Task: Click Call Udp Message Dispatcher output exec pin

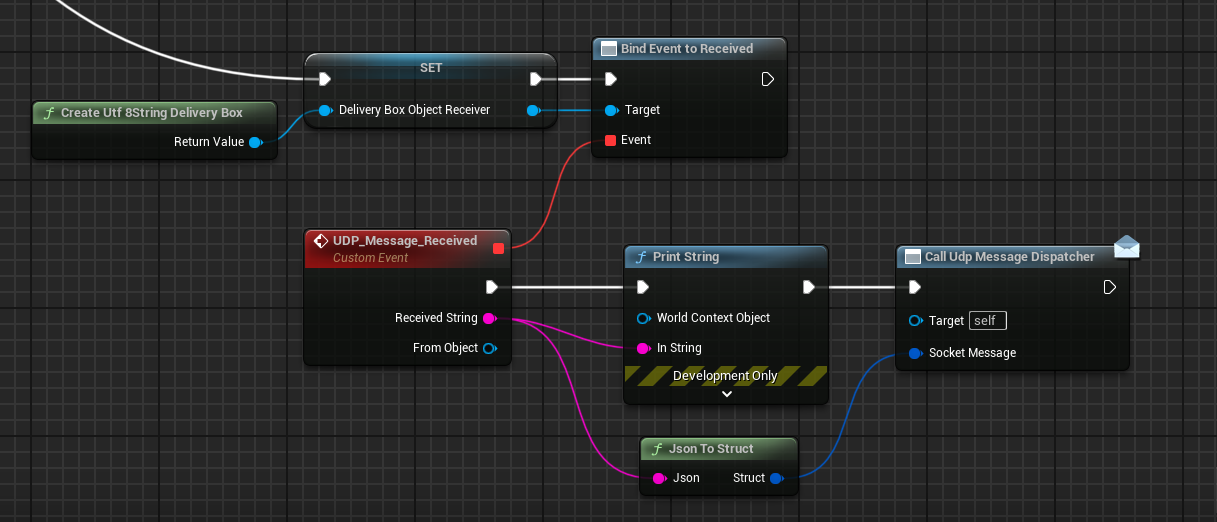Action: coord(1109,287)
